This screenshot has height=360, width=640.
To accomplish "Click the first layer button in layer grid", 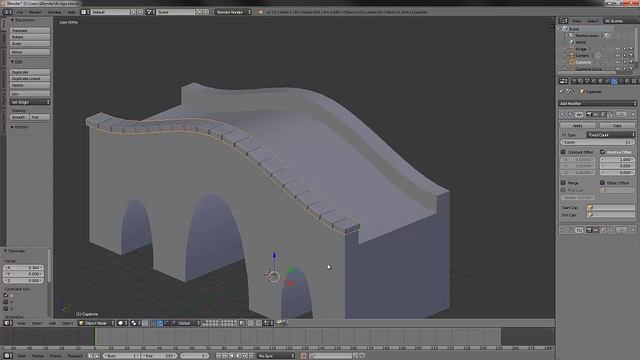I will 205,322.
